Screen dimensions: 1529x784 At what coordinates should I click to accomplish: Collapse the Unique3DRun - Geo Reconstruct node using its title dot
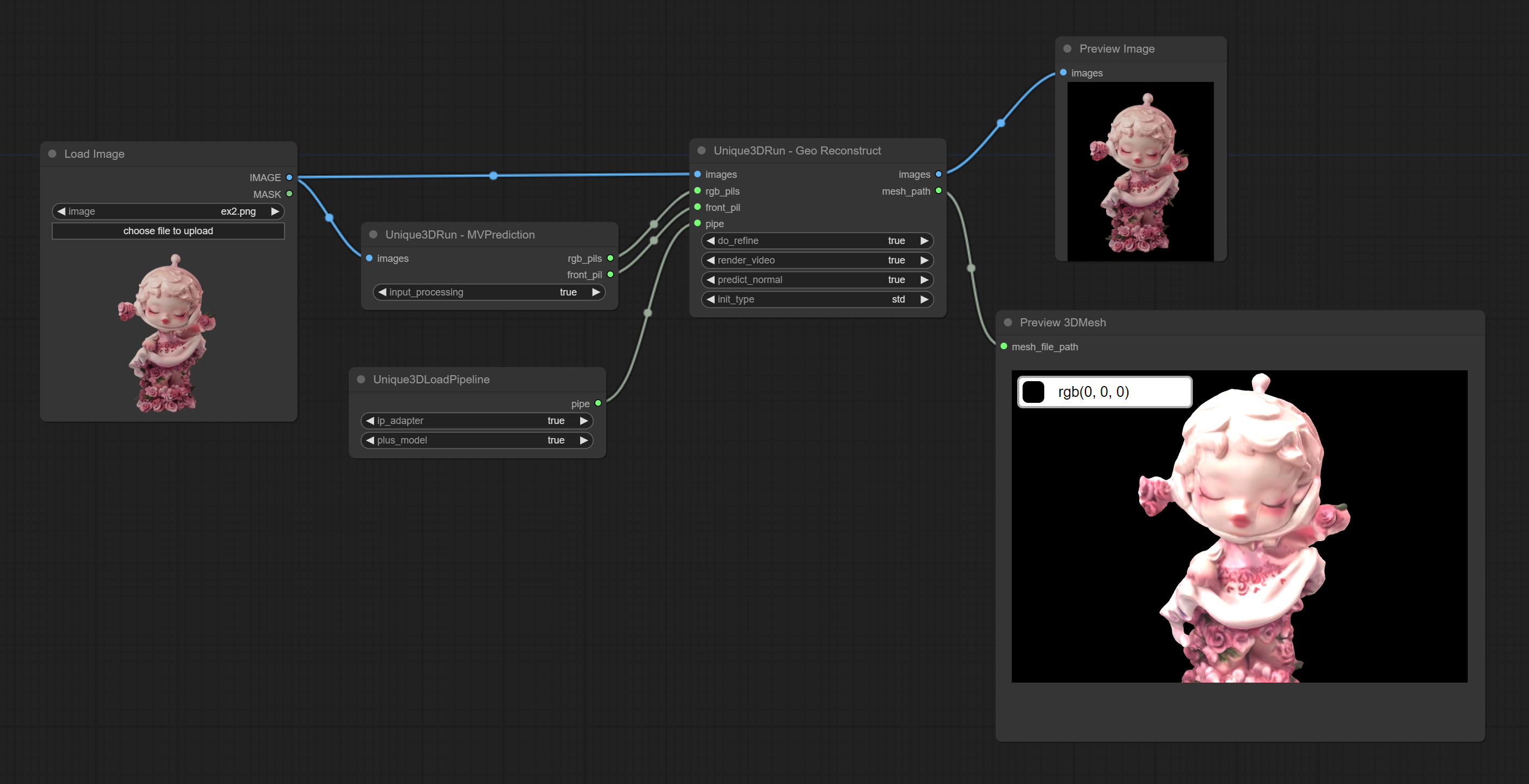pyautogui.click(x=702, y=151)
